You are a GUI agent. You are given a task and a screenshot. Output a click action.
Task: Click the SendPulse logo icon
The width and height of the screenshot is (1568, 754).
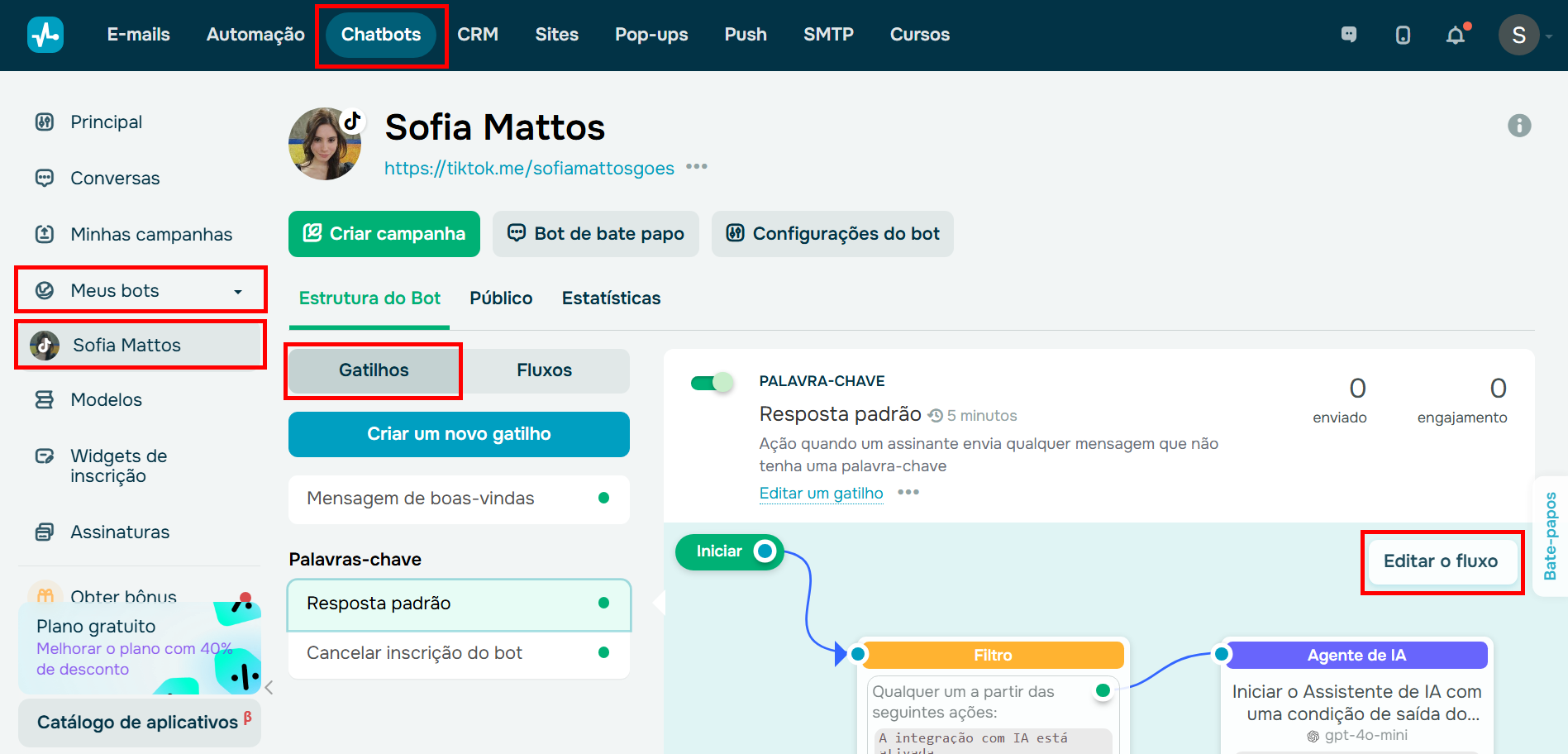tap(45, 34)
